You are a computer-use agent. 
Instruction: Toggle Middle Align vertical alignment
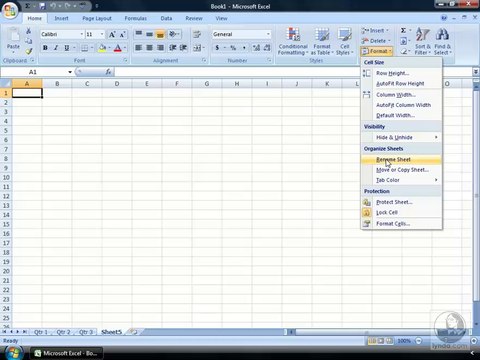[x=149, y=34]
